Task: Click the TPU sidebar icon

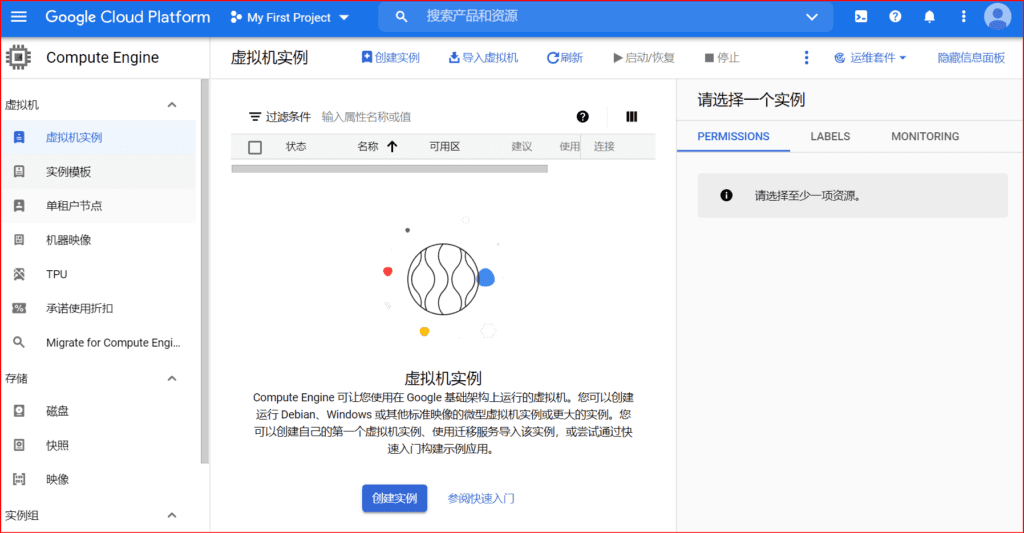Action: pos(19,274)
